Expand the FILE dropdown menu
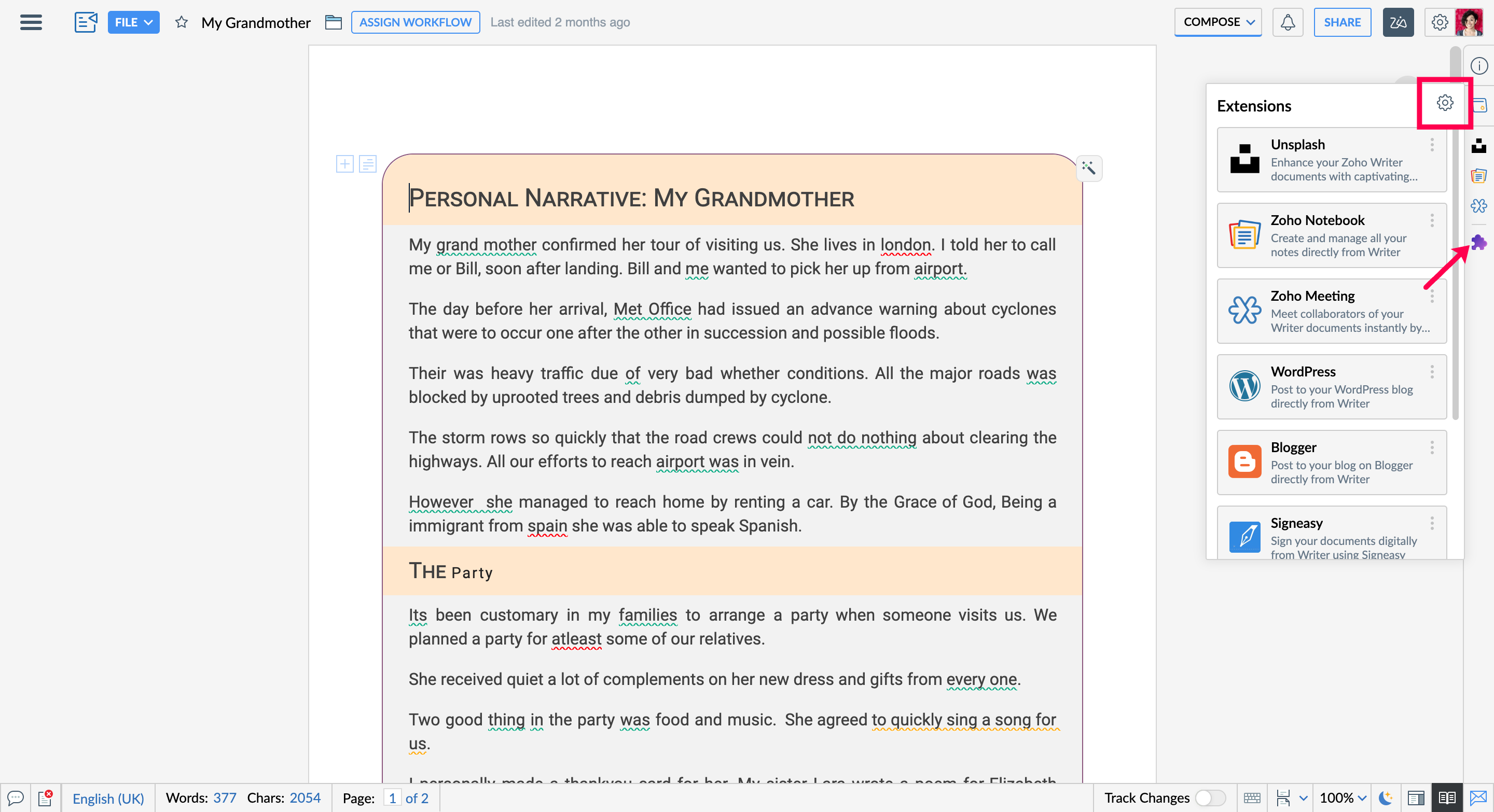Screen dimensions: 1494x812 point(133,22)
